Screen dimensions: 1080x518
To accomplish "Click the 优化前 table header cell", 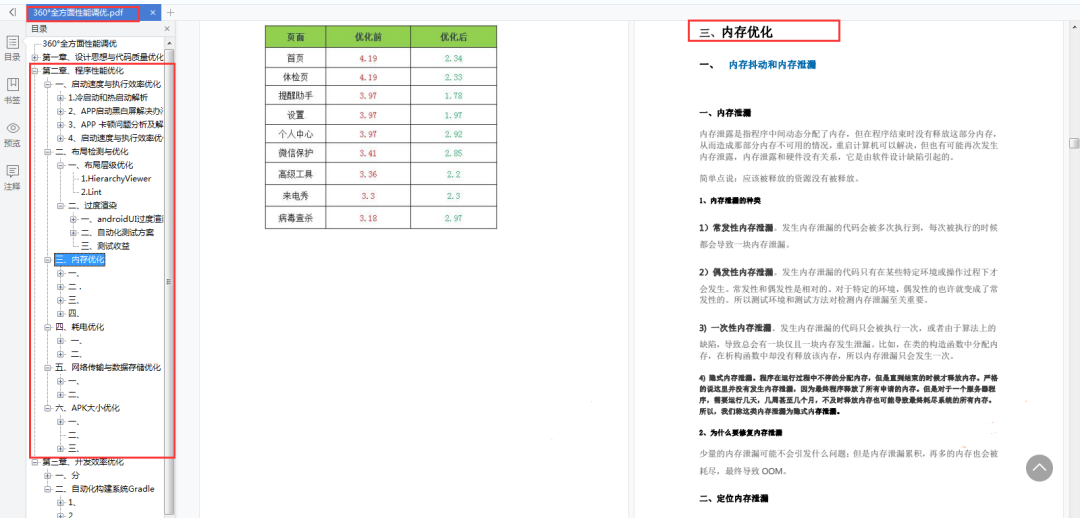I will tap(368, 37).
